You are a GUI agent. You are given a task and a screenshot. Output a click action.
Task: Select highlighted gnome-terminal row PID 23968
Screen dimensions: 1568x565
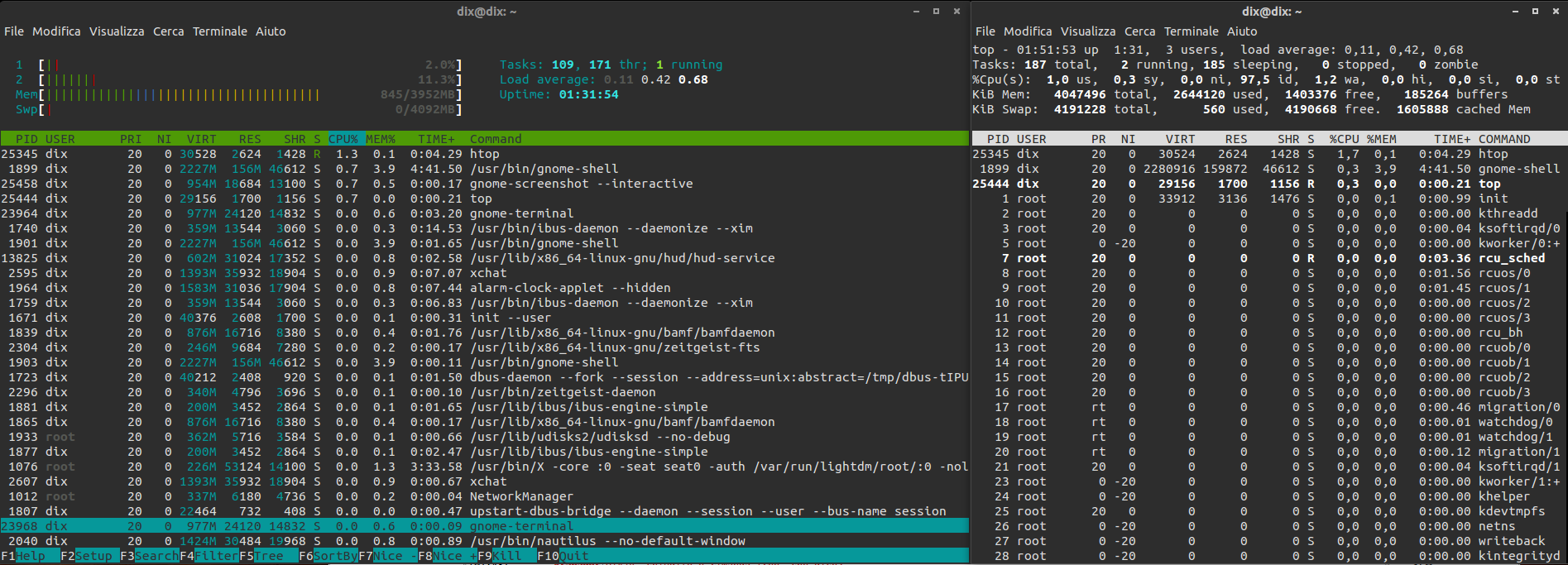tap(485, 526)
